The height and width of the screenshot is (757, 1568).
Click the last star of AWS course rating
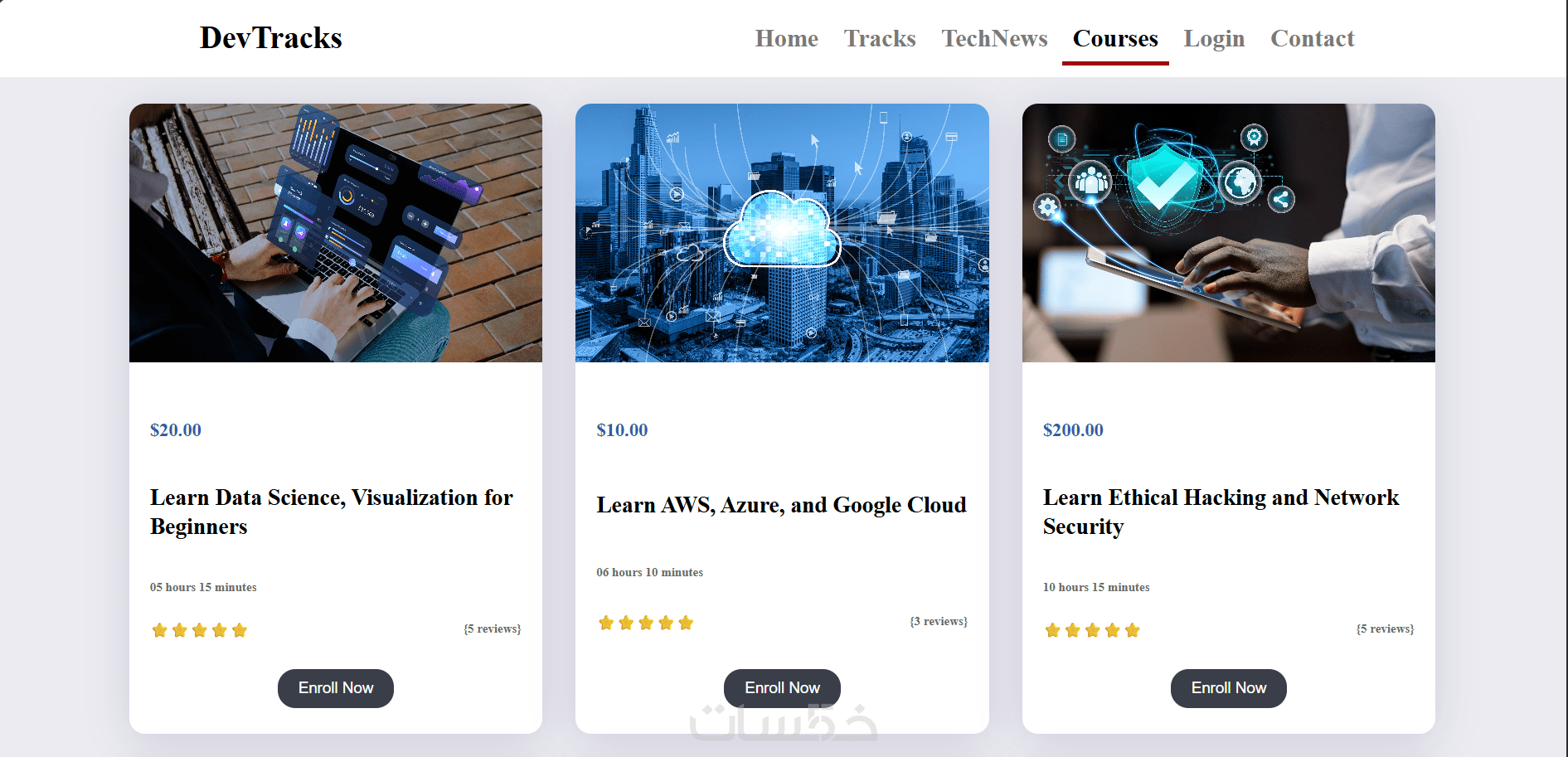pyautogui.click(x=686, y=623)
